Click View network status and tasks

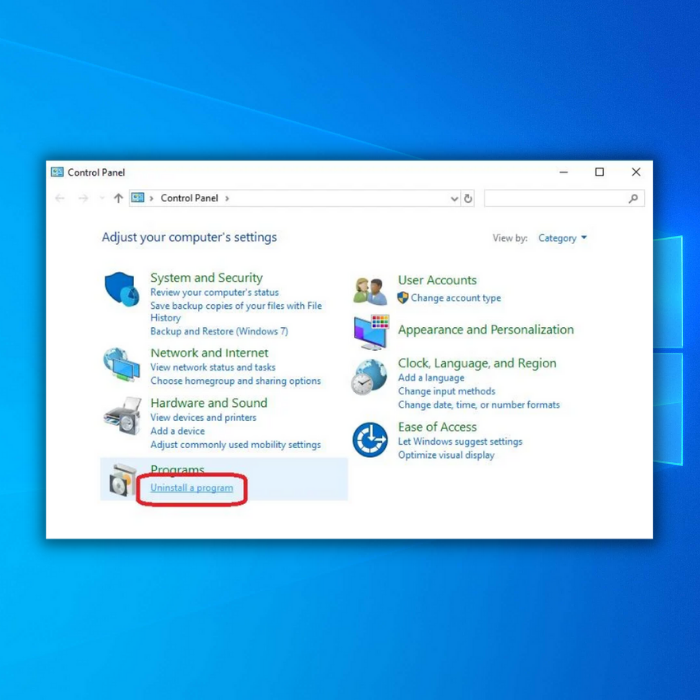click(x=212, y=367)
